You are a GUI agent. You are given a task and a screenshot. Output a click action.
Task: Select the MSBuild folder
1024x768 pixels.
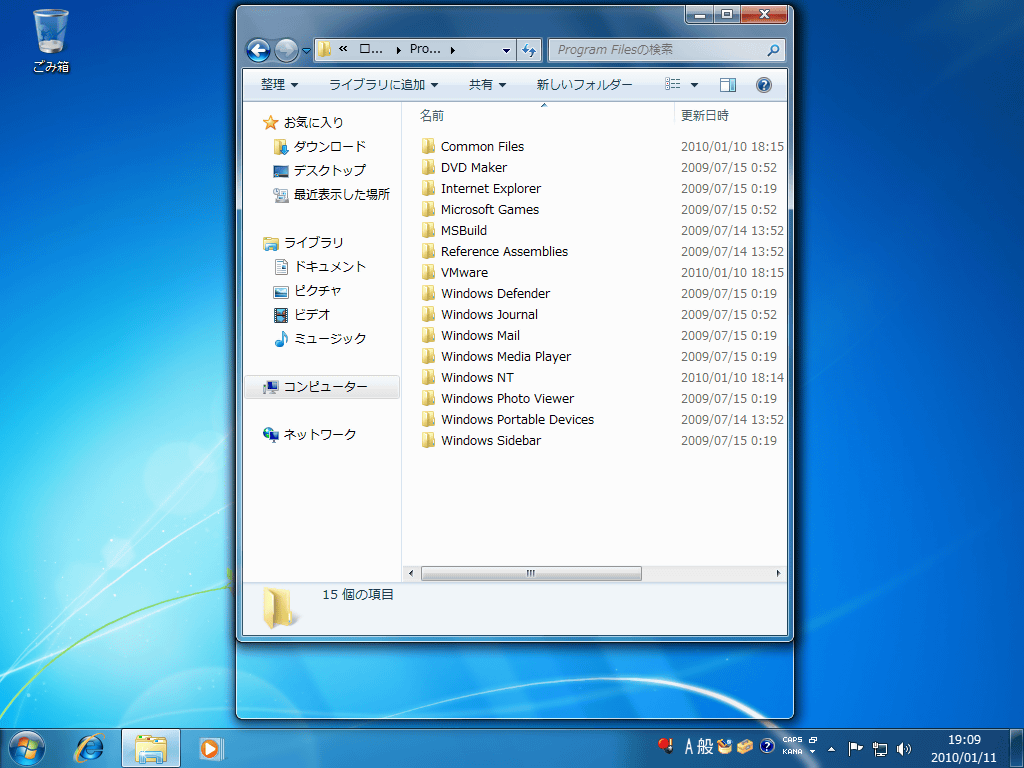tap(454, 231)
